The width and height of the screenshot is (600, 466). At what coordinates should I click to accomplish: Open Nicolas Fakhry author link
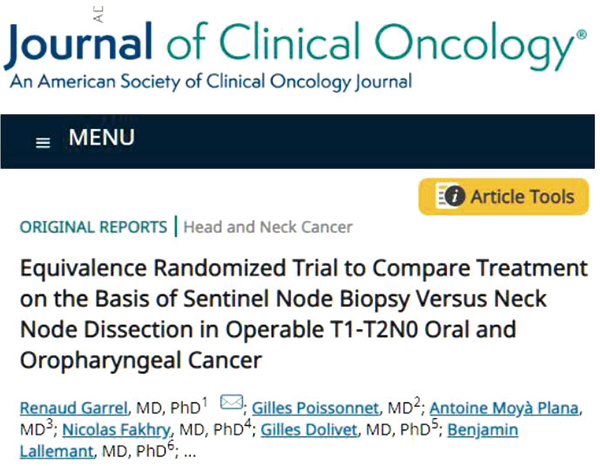[116, 430]
